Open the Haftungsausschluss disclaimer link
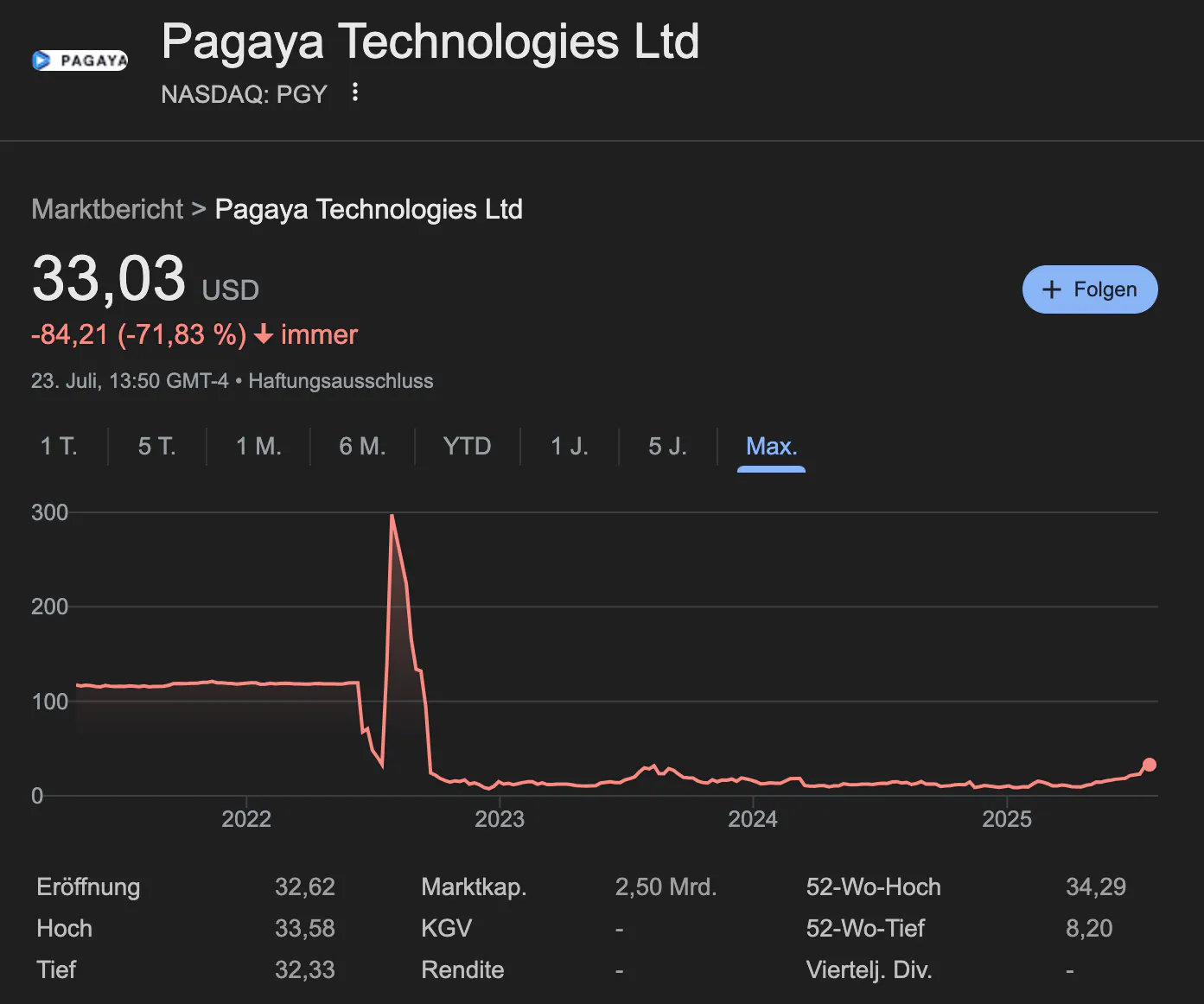This screenshot has width=1204, height=1004. point(341,381)
